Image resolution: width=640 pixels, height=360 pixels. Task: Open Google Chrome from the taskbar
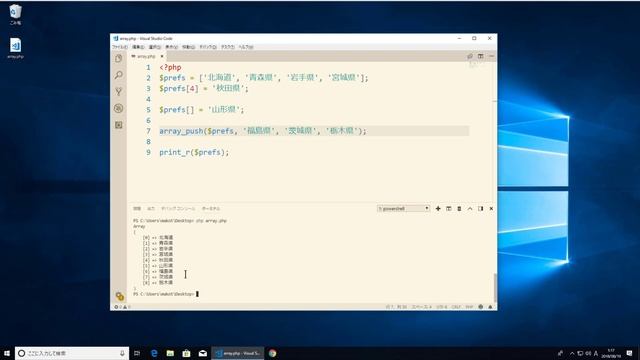(272, 353)
